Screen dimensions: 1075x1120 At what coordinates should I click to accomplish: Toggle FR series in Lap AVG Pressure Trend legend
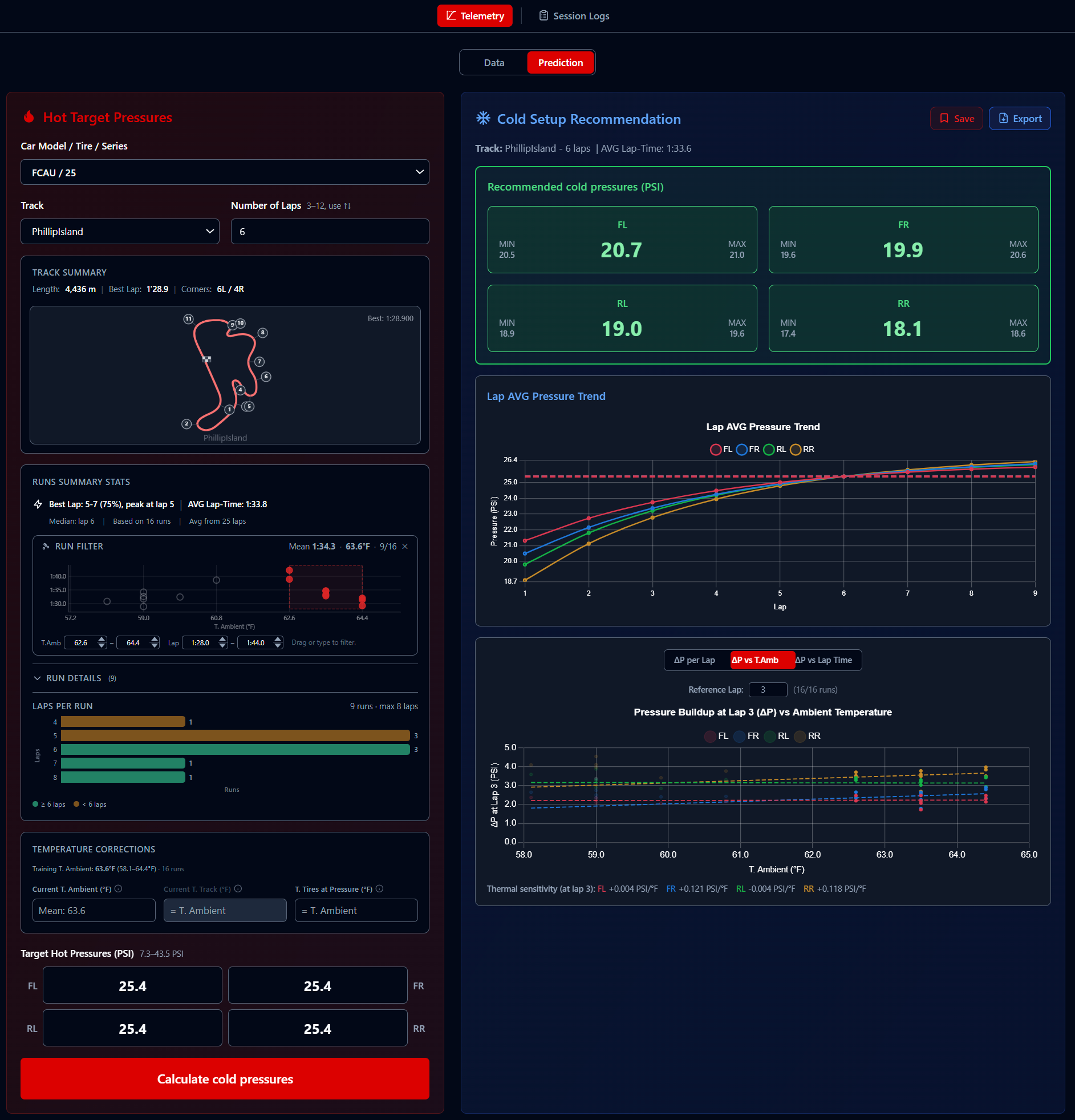748,449
